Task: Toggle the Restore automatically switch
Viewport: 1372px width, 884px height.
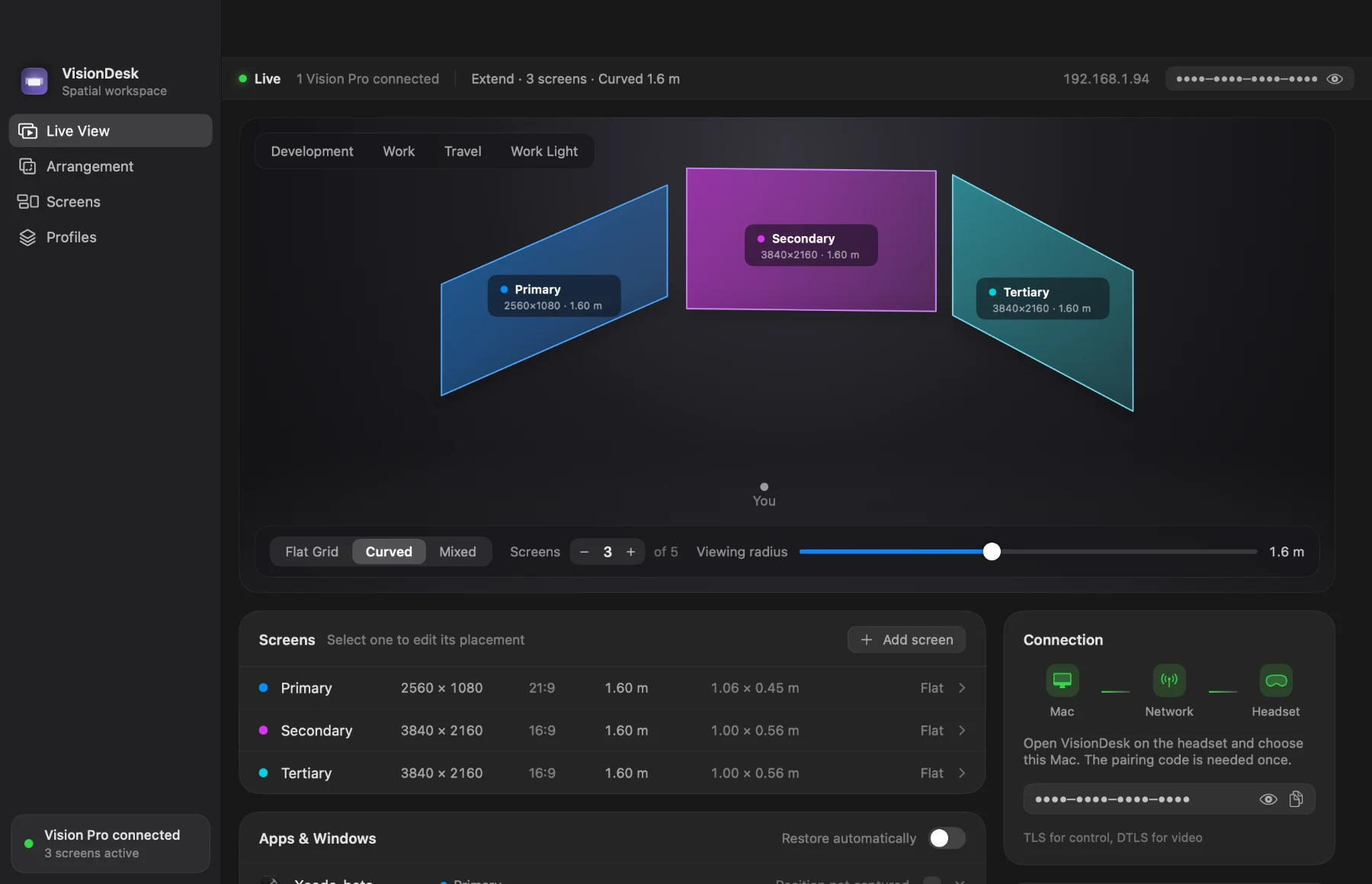Action: point(947,838)
